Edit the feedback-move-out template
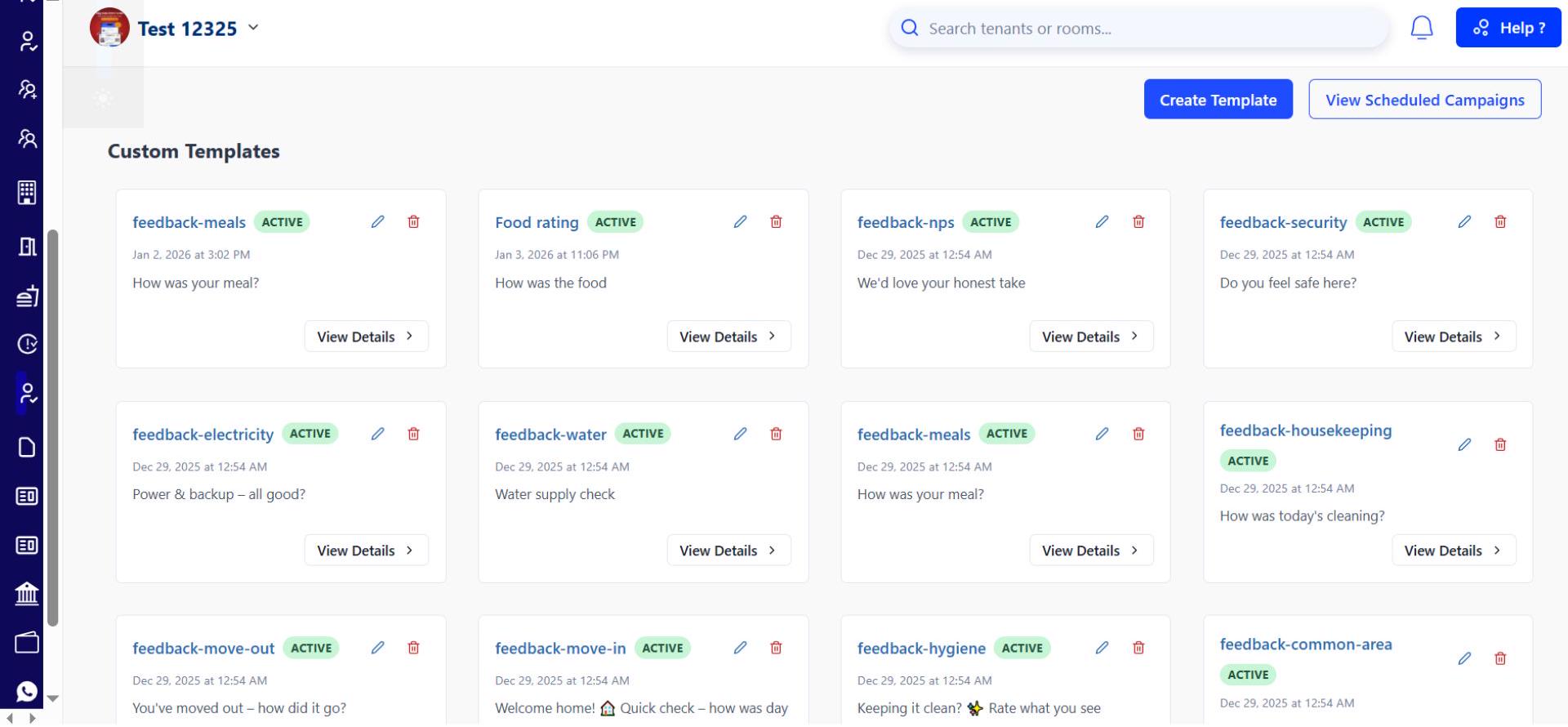The image size is (1568, 727). click(x=377, y=648)
